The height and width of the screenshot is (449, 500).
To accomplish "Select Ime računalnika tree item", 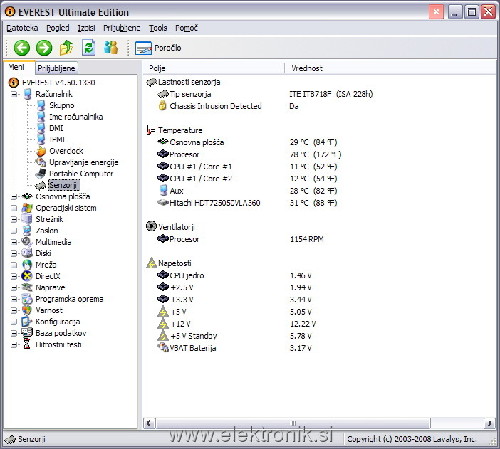I will point(76,117).
